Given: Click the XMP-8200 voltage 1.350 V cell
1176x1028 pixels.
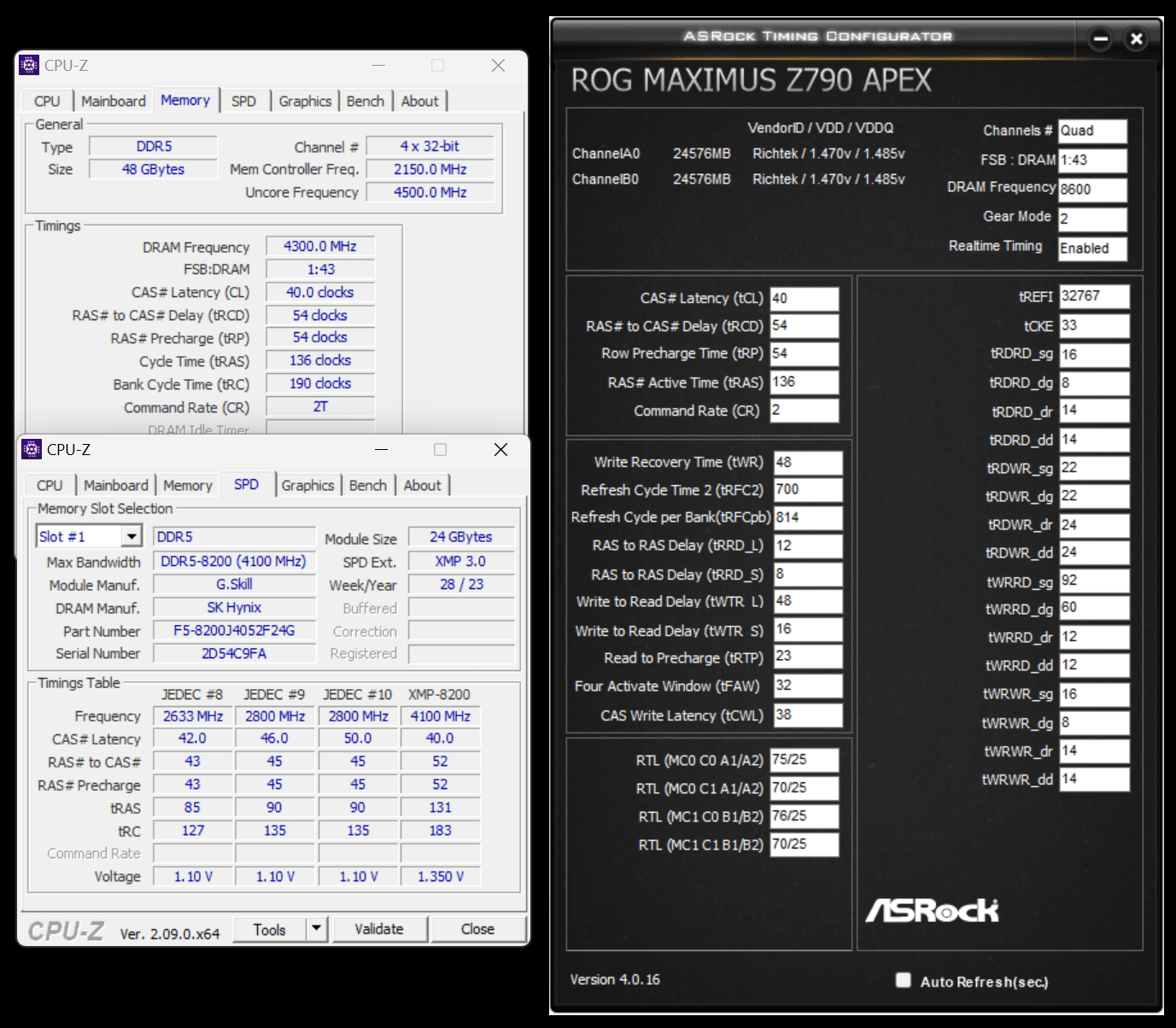Looking at the screenshot, I should 440,876.
